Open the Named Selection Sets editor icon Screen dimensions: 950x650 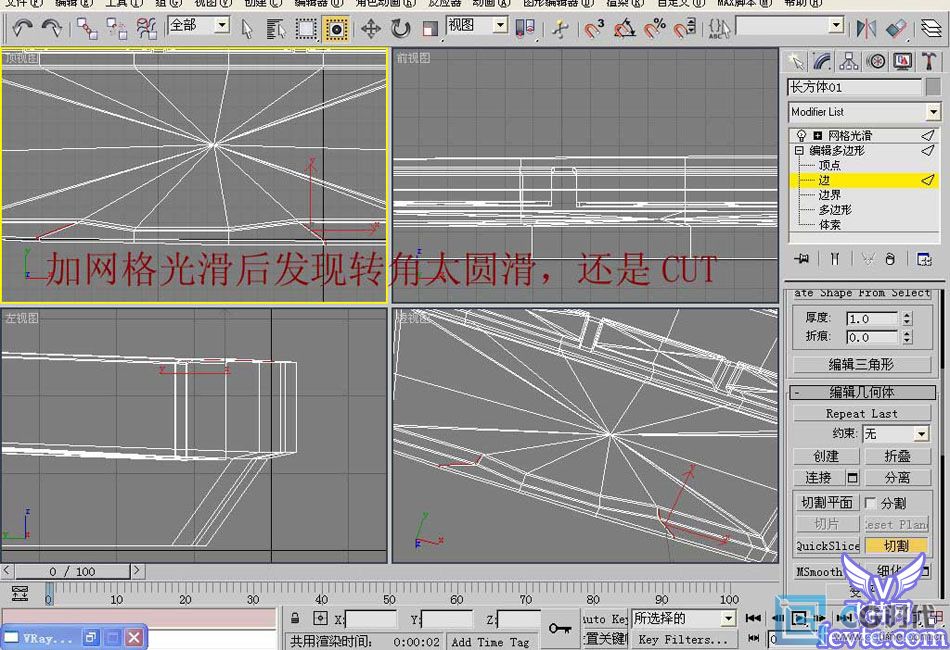[719, 28]
